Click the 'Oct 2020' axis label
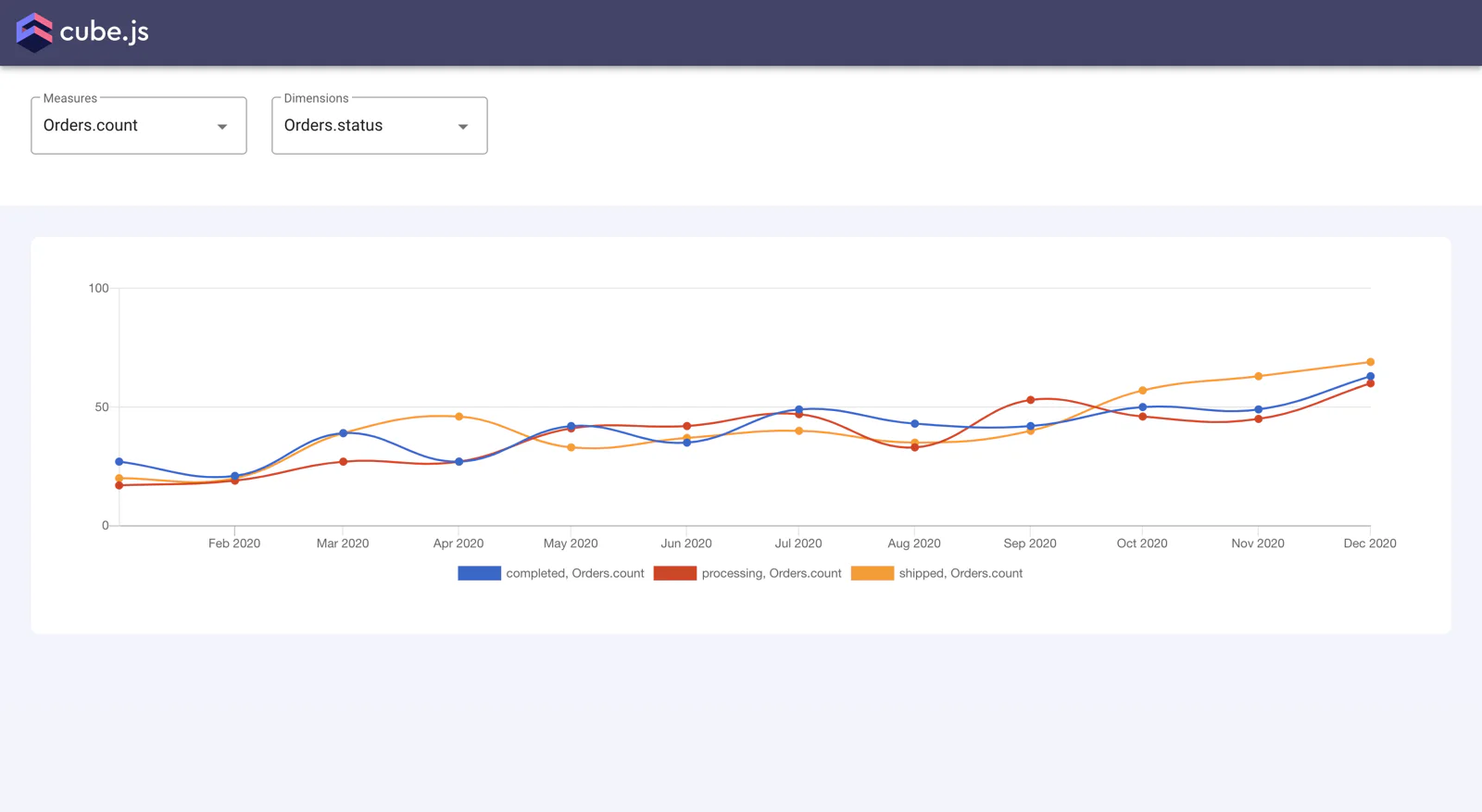 tap(1142, 543)
